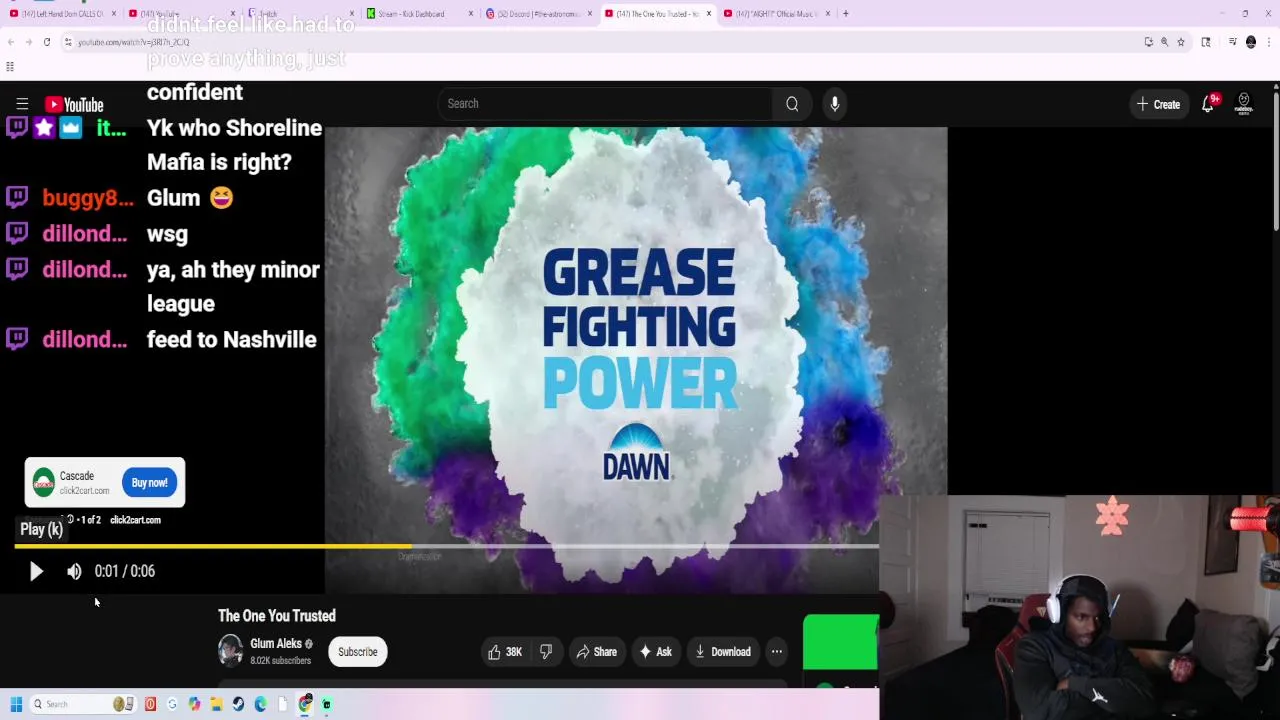
Task: Click the browser address bar URL
Action: pos(134,42)
